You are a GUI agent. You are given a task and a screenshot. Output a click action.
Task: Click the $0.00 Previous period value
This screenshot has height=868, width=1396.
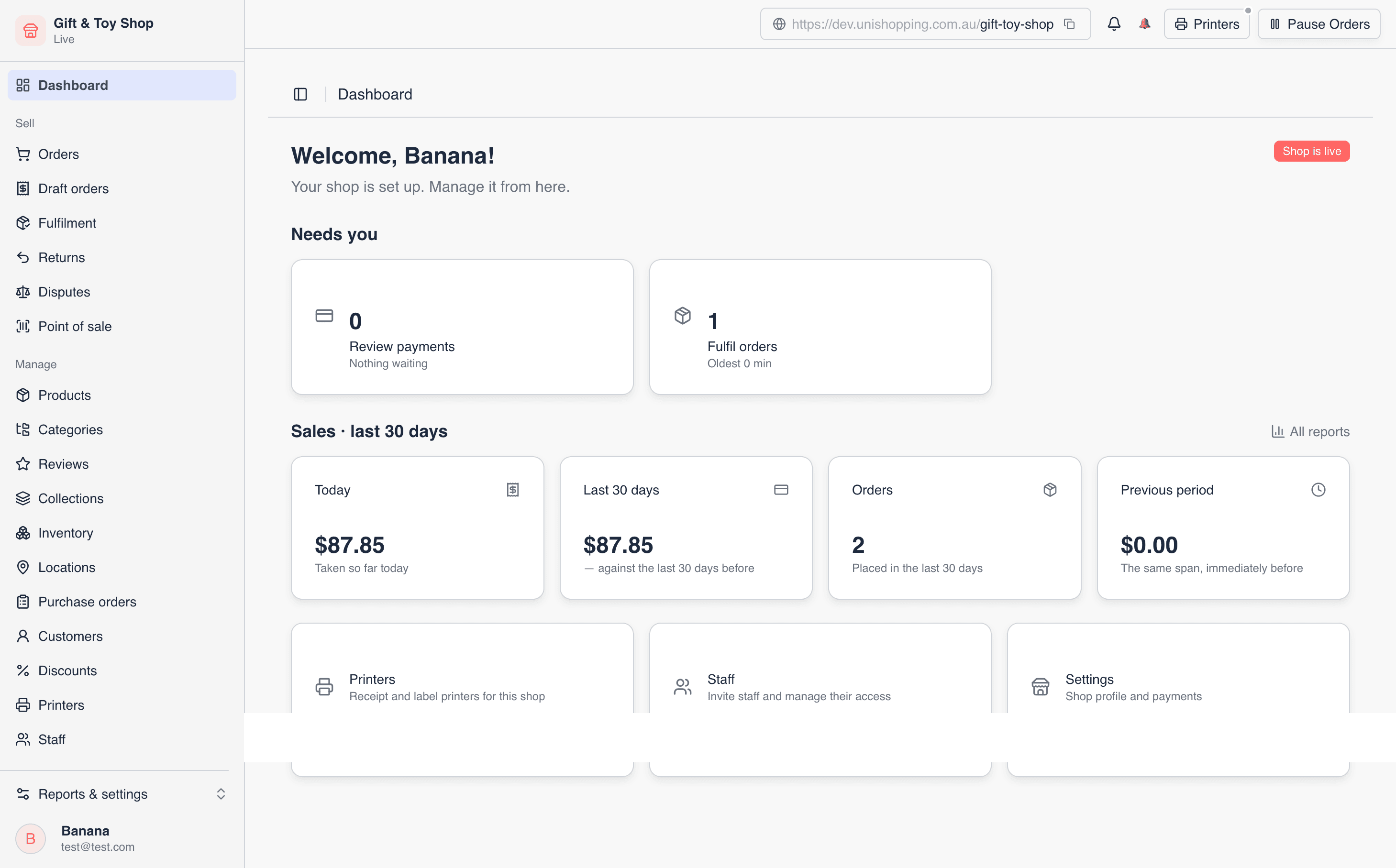click(x=1149, y=545)
